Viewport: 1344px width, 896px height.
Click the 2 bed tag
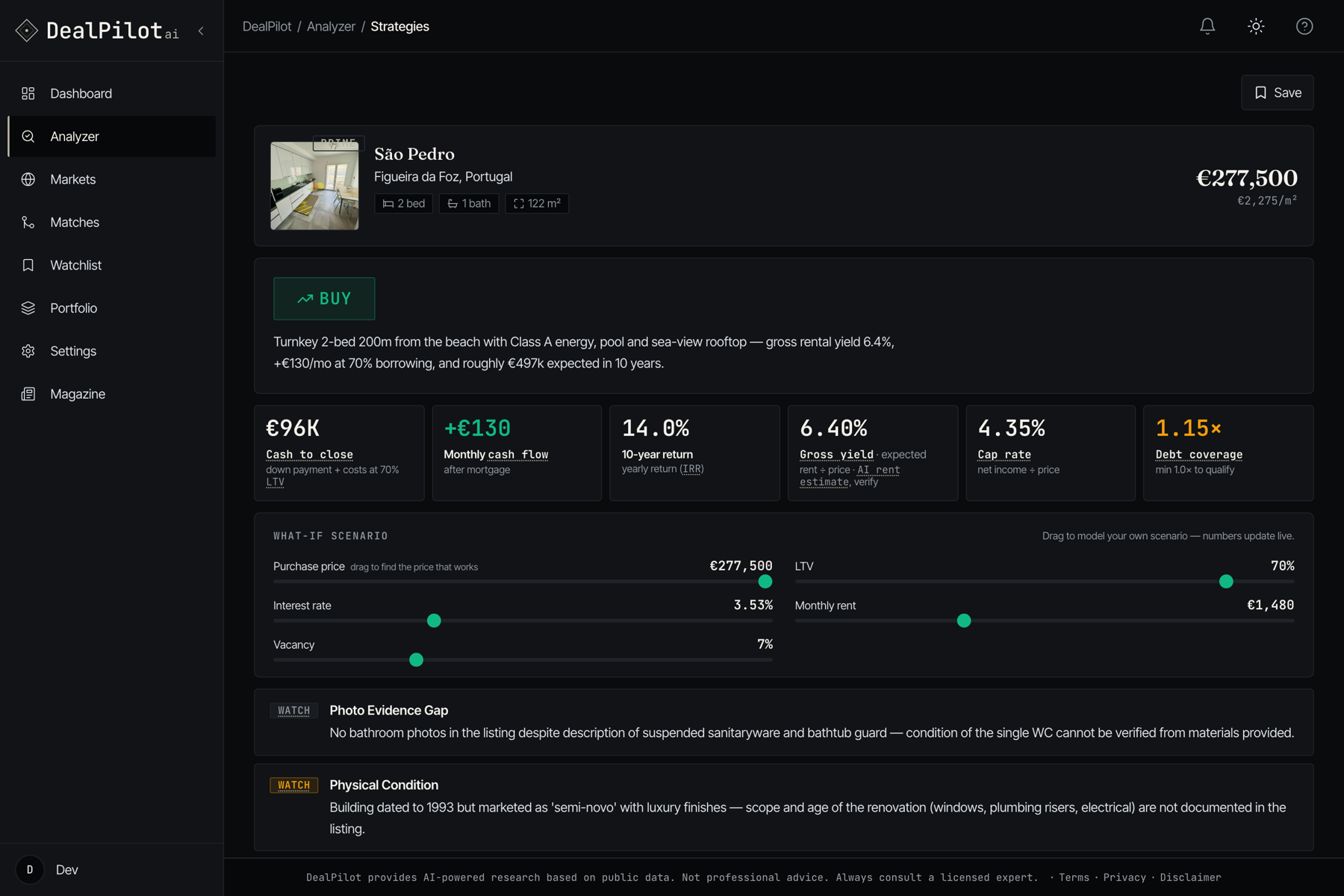pyautogui.click(x=403, y=204)
